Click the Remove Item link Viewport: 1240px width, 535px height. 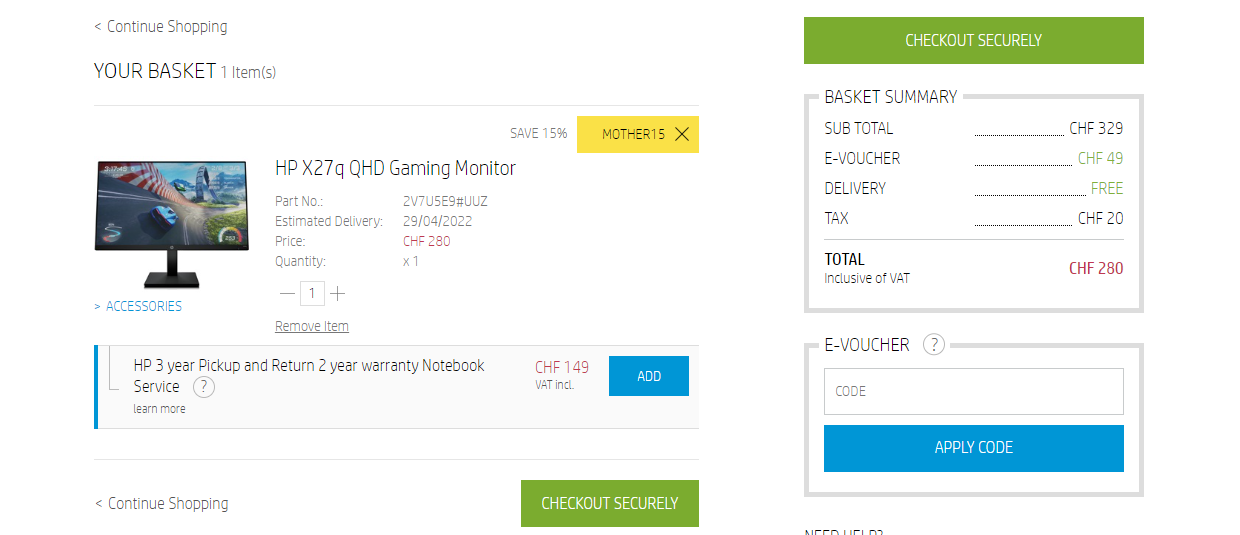click(312, 327)
